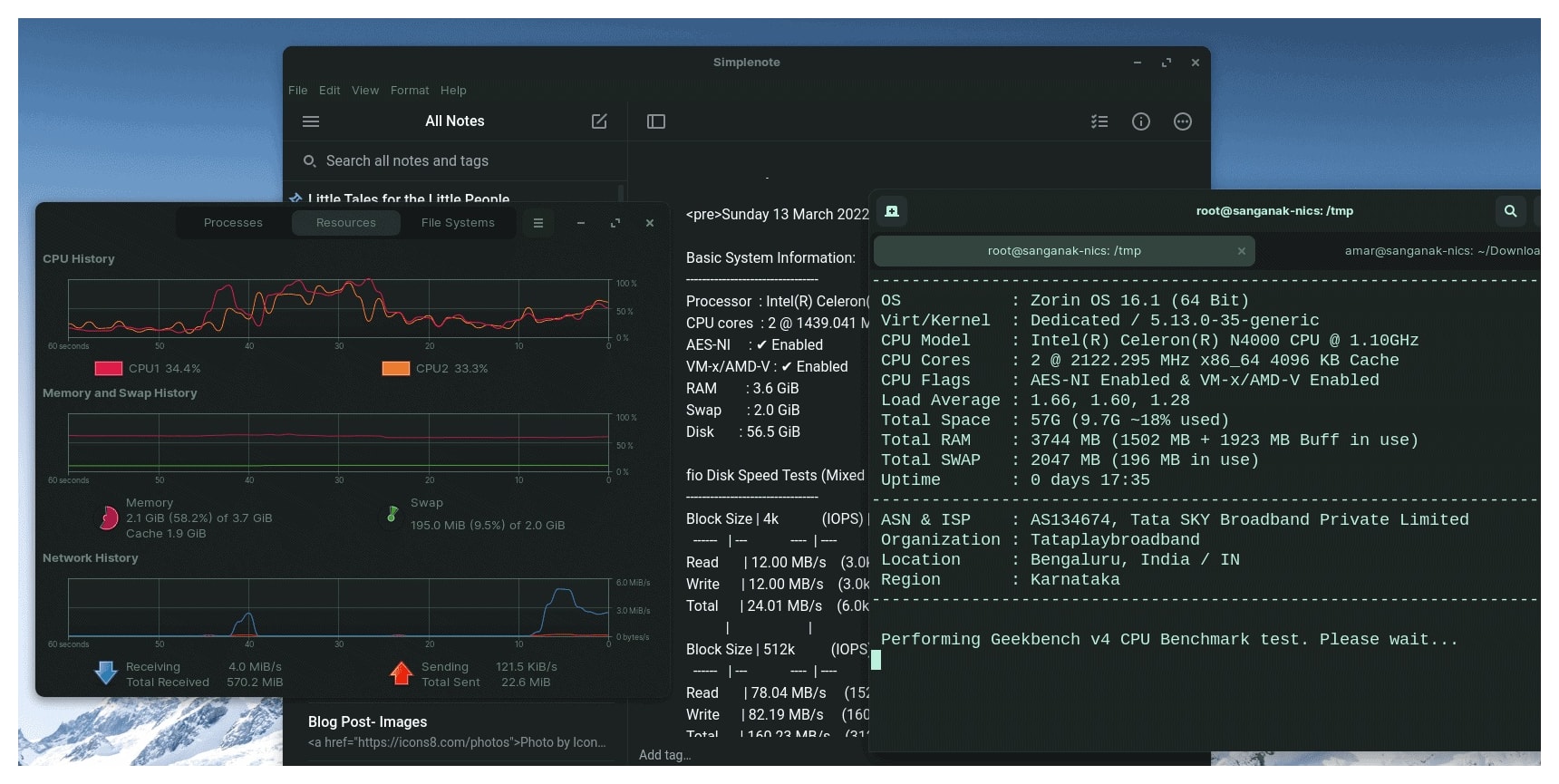The height and width of the screenshot is (784, 1559).
Task: Pick the CPU2 orange color swatch
Action: click(396, 368)
